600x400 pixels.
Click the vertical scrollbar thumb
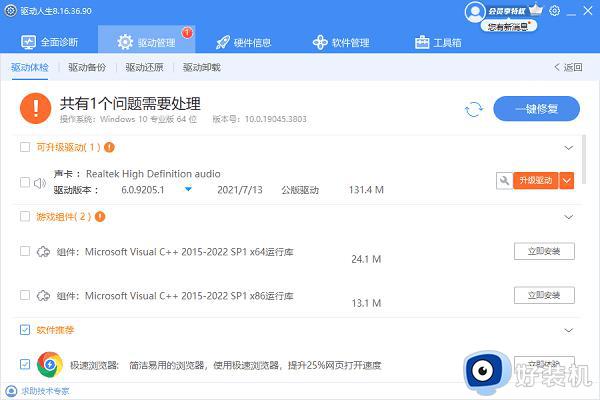pos(584,159)
